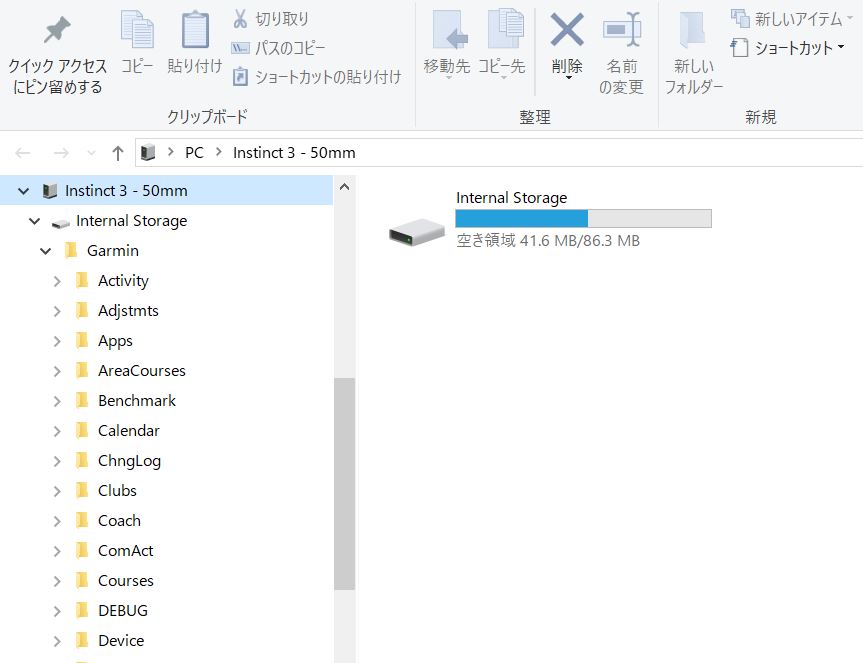
Task: Click Instinct 3 - 50mm breadcrumb segment
Action: [294, 152]
